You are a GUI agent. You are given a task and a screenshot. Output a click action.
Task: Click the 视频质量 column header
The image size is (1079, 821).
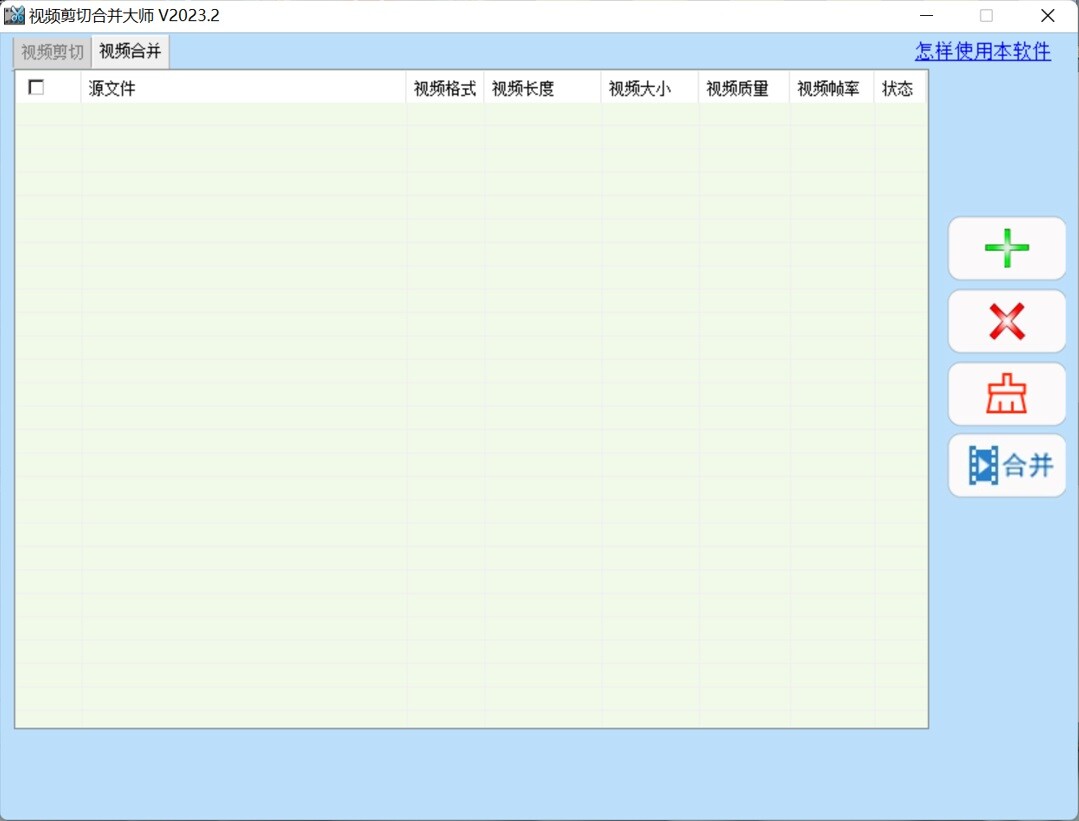742,88
